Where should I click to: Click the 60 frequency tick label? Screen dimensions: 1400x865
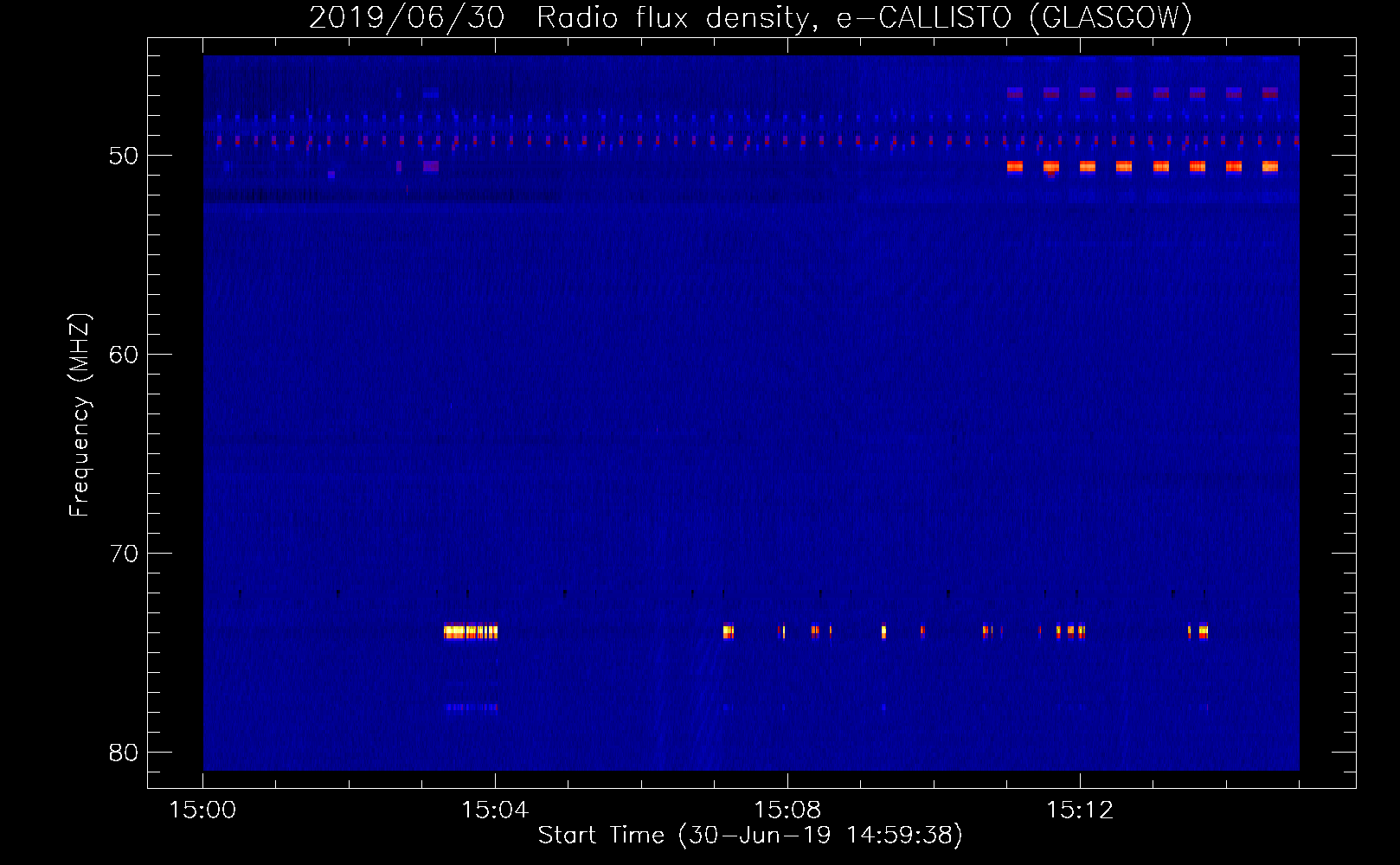124,355
